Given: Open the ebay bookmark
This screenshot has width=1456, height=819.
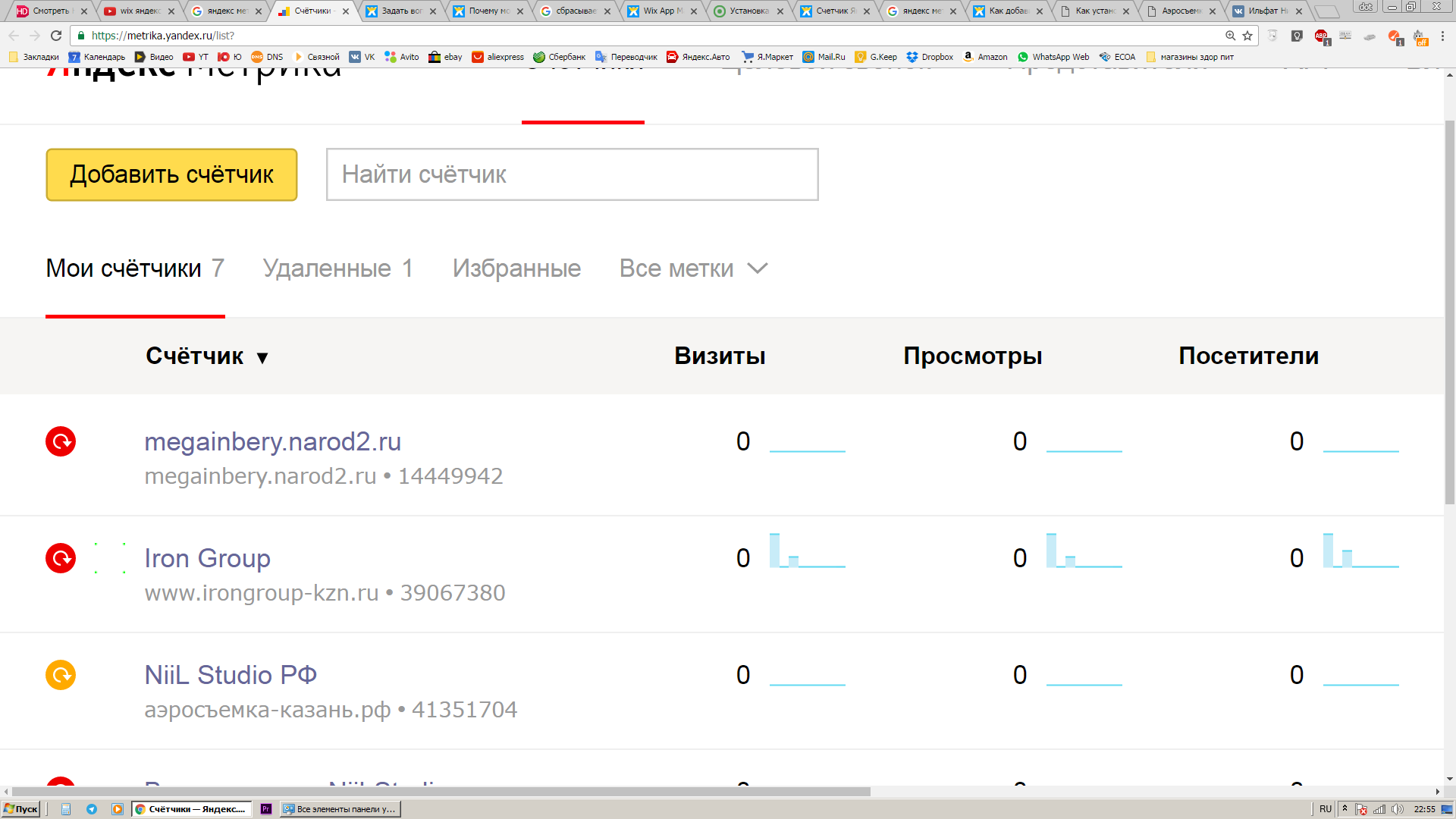Looking at the screenshot, I should click(445, 57).
